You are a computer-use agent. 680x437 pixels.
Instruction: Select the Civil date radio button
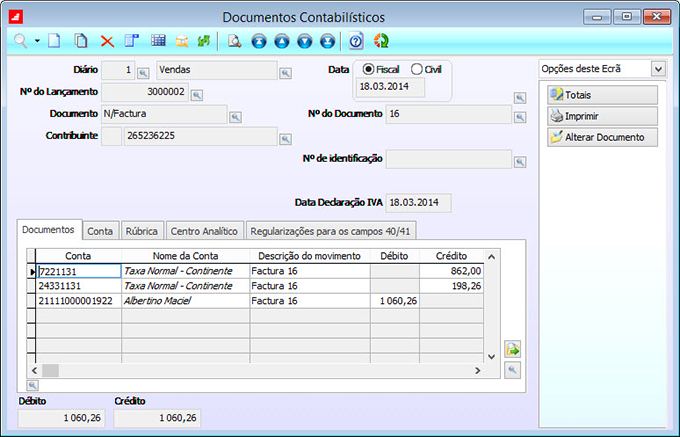pyautogui.click(x=417, y=69)
